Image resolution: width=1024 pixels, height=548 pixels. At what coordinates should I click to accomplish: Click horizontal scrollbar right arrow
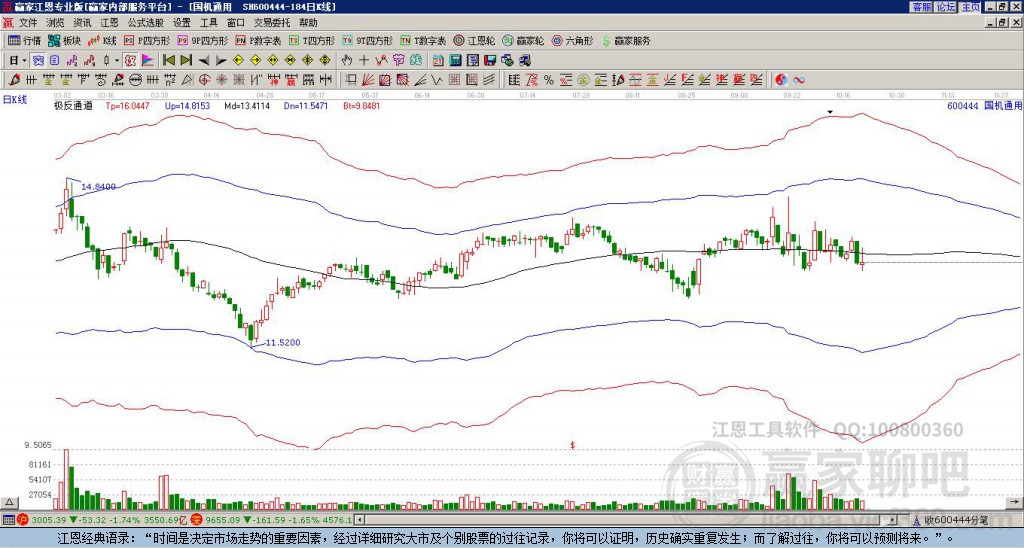(x=893, y=520)
